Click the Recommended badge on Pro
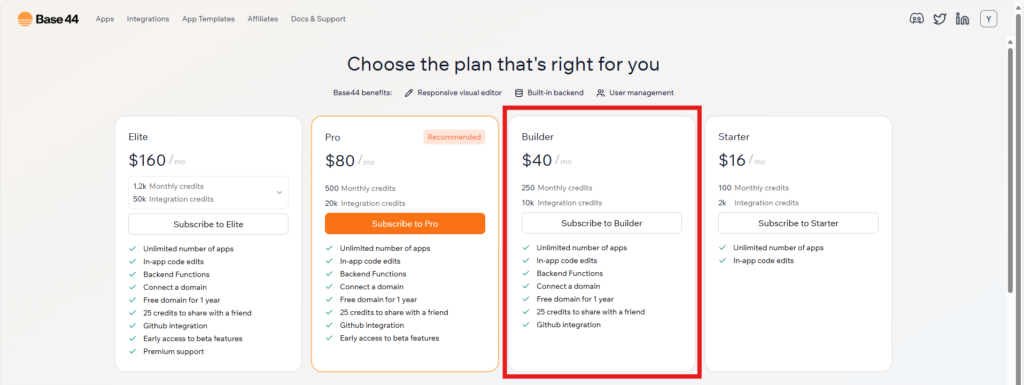Screen dimensions: 1024x385 pos(454,137)
